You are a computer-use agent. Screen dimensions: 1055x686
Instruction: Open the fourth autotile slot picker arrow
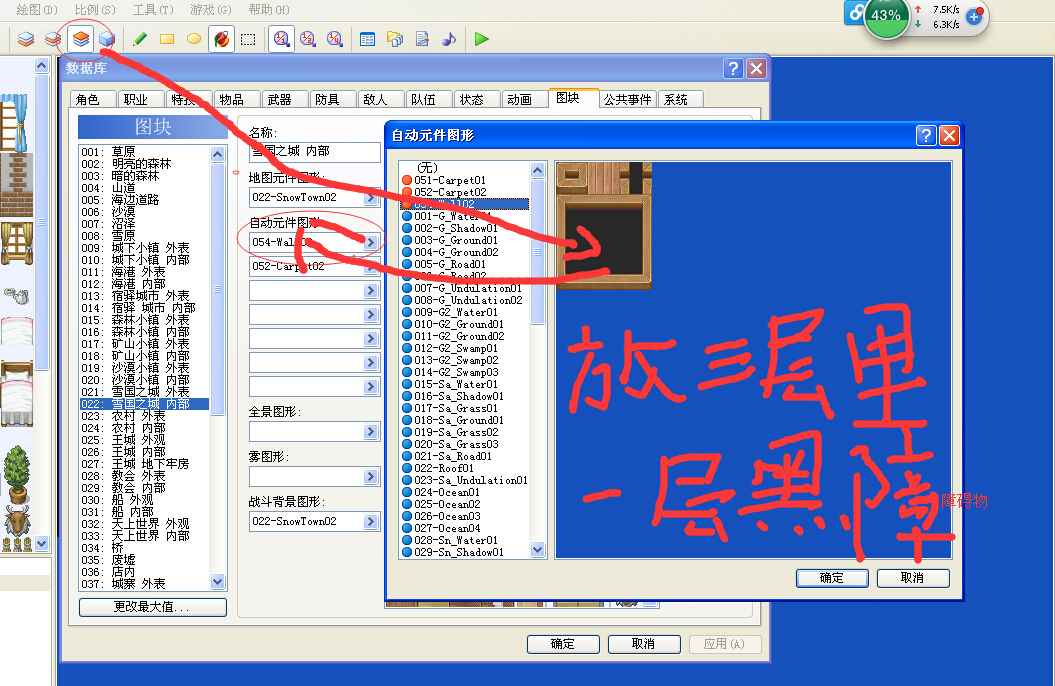371,315
